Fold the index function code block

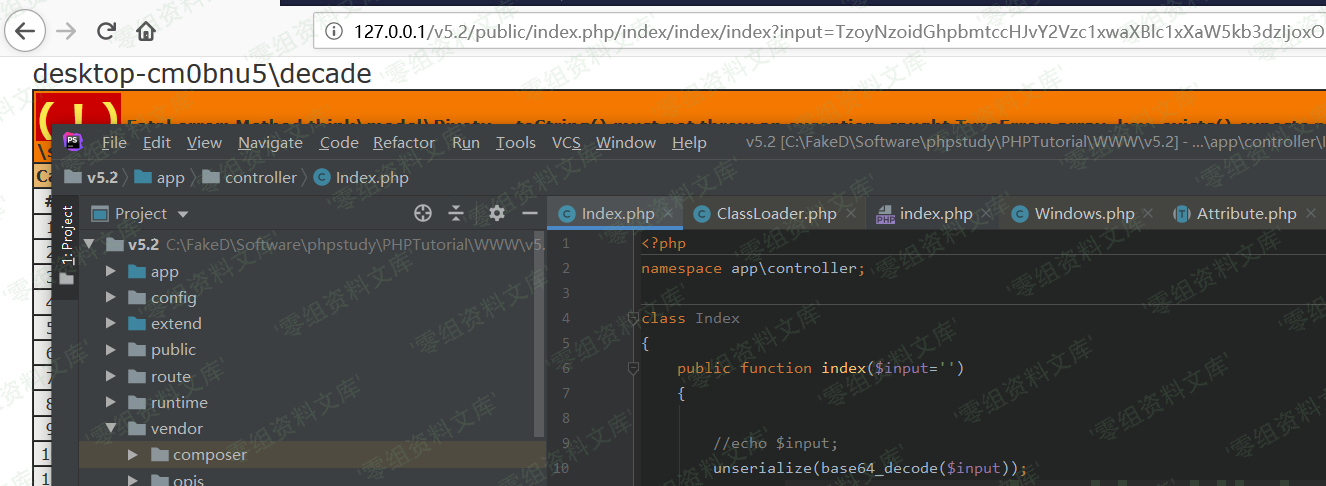[632, 368]
